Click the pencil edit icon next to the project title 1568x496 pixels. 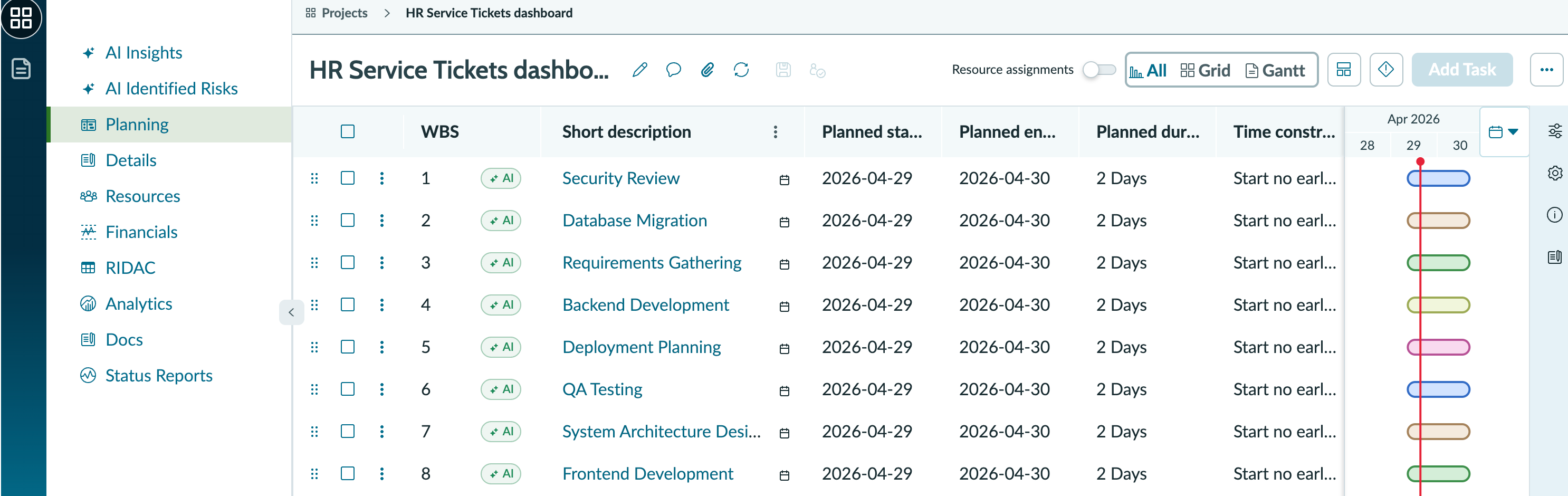(x=639, y=70)
